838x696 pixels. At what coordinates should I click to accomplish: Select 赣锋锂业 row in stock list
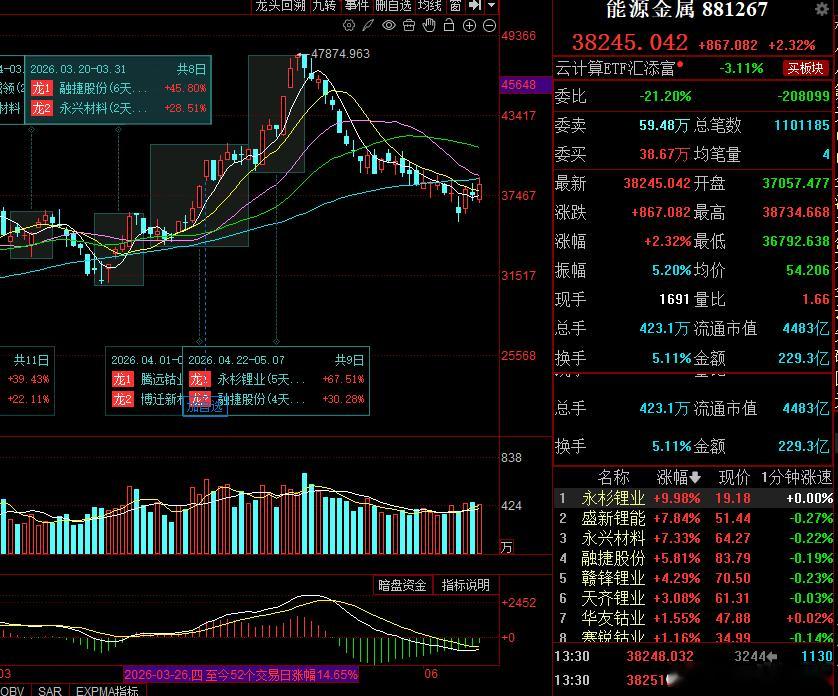click(x=694, y=578)
